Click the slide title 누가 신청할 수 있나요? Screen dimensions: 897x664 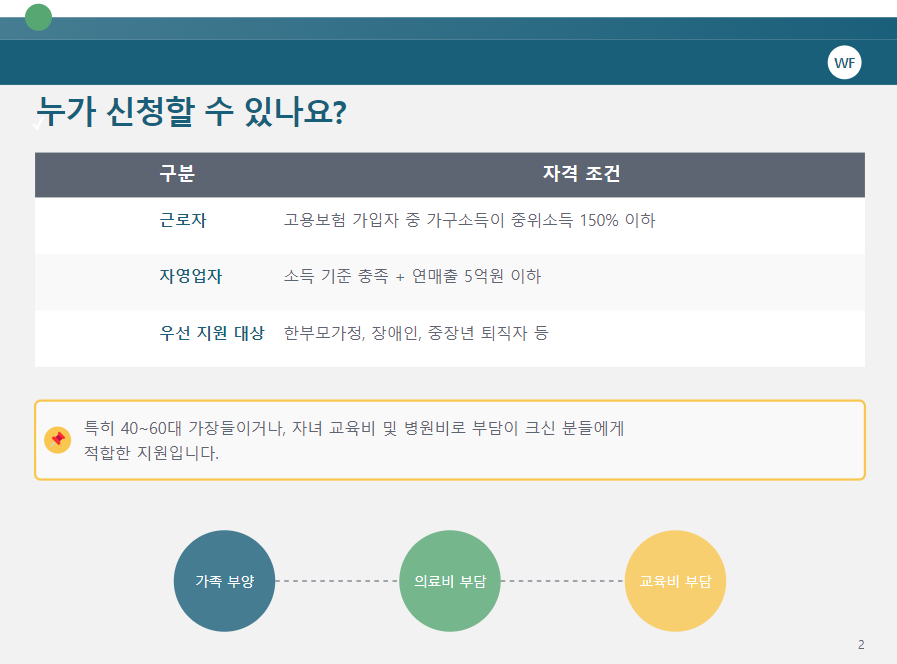coord(192,112)
